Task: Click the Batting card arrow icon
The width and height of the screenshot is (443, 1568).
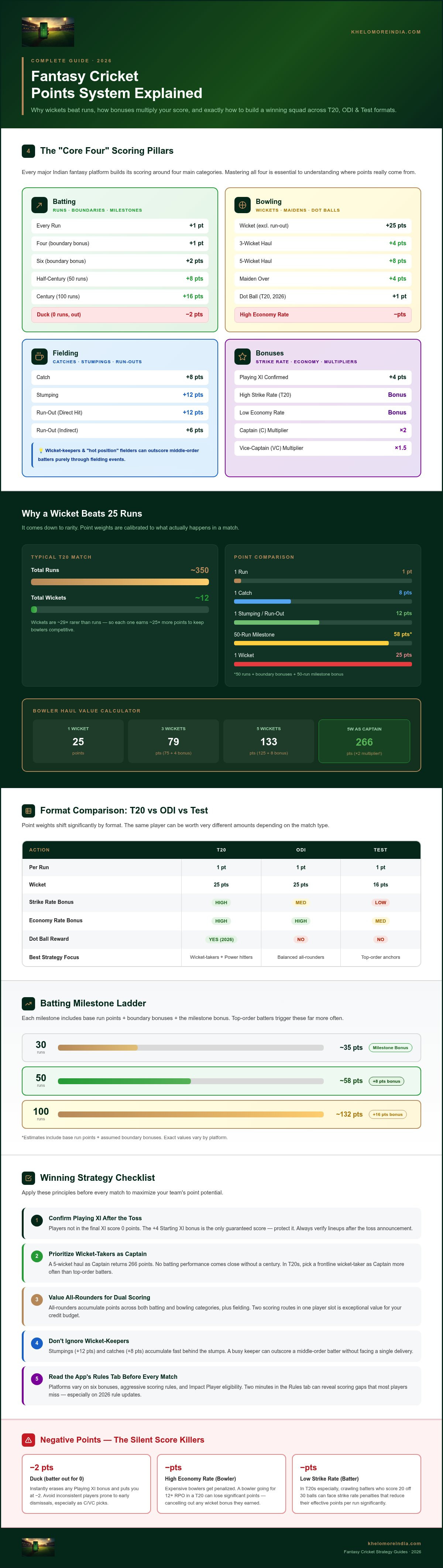Action: click(x=39, y=205)
